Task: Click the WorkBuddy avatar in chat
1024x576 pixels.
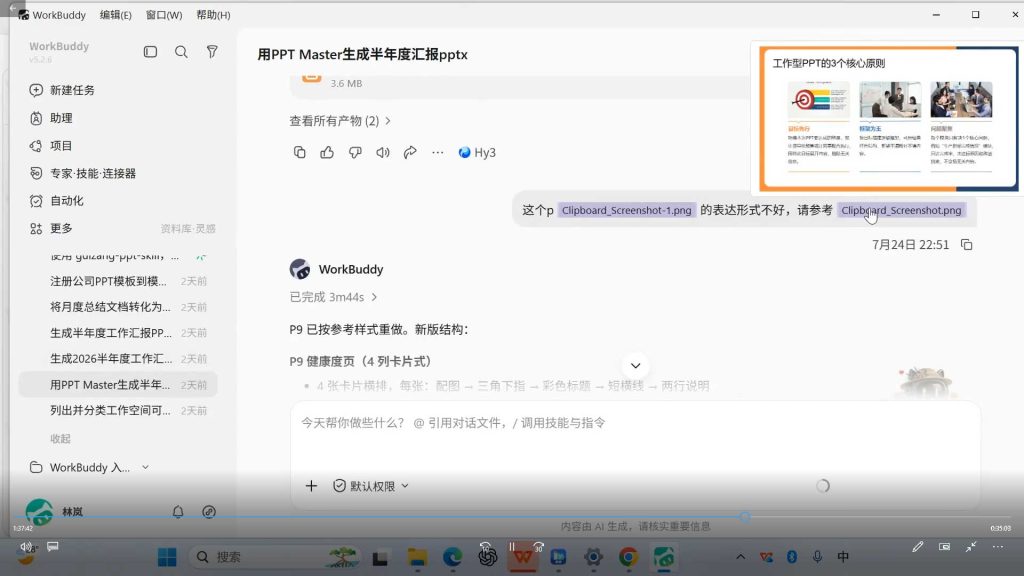Action: point(300,269)
